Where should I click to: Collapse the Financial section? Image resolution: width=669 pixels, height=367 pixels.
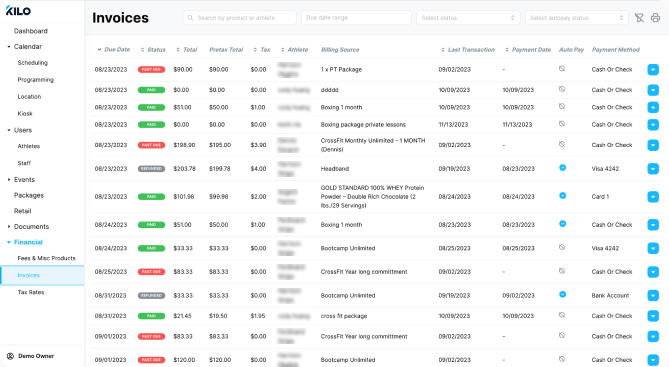(x=9, y=242)
